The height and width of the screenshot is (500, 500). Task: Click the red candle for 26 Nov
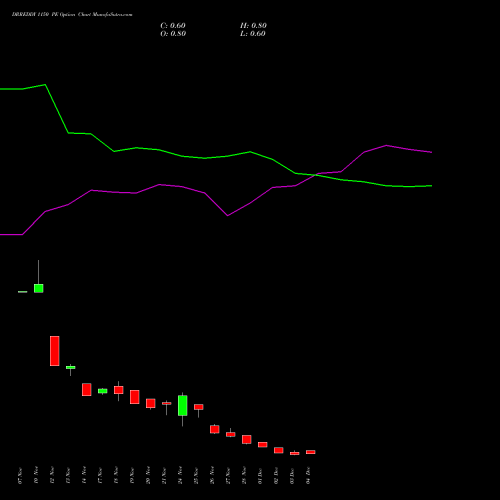click(215, 429)
